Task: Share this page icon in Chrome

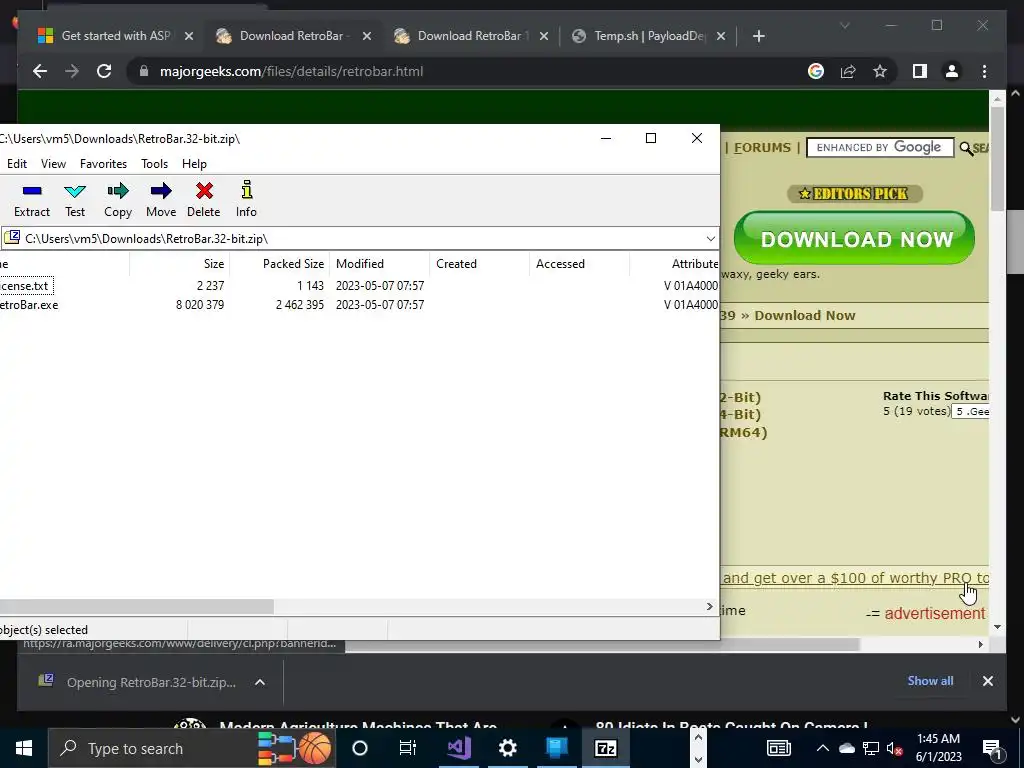Action: pyautogui.click(x=848, y=71)
